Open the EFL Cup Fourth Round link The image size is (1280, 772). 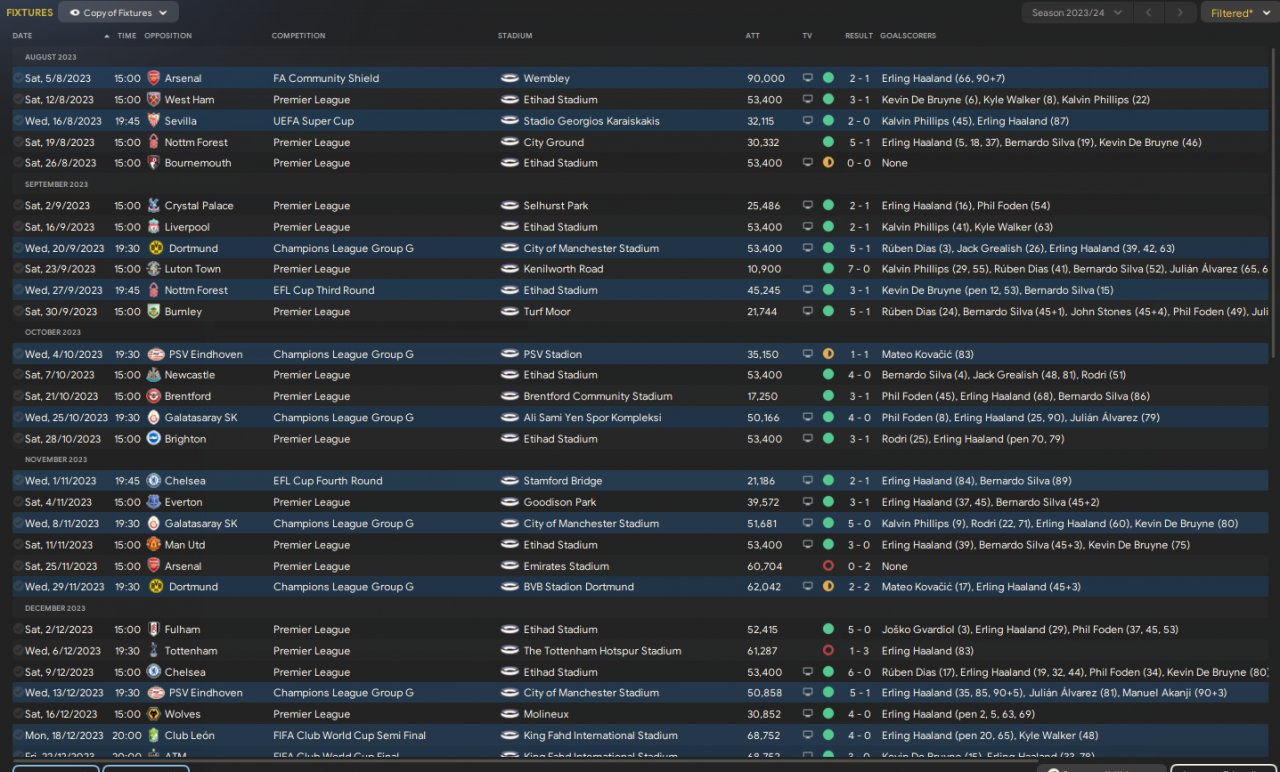pyautogui.click(x=328, y=481)
